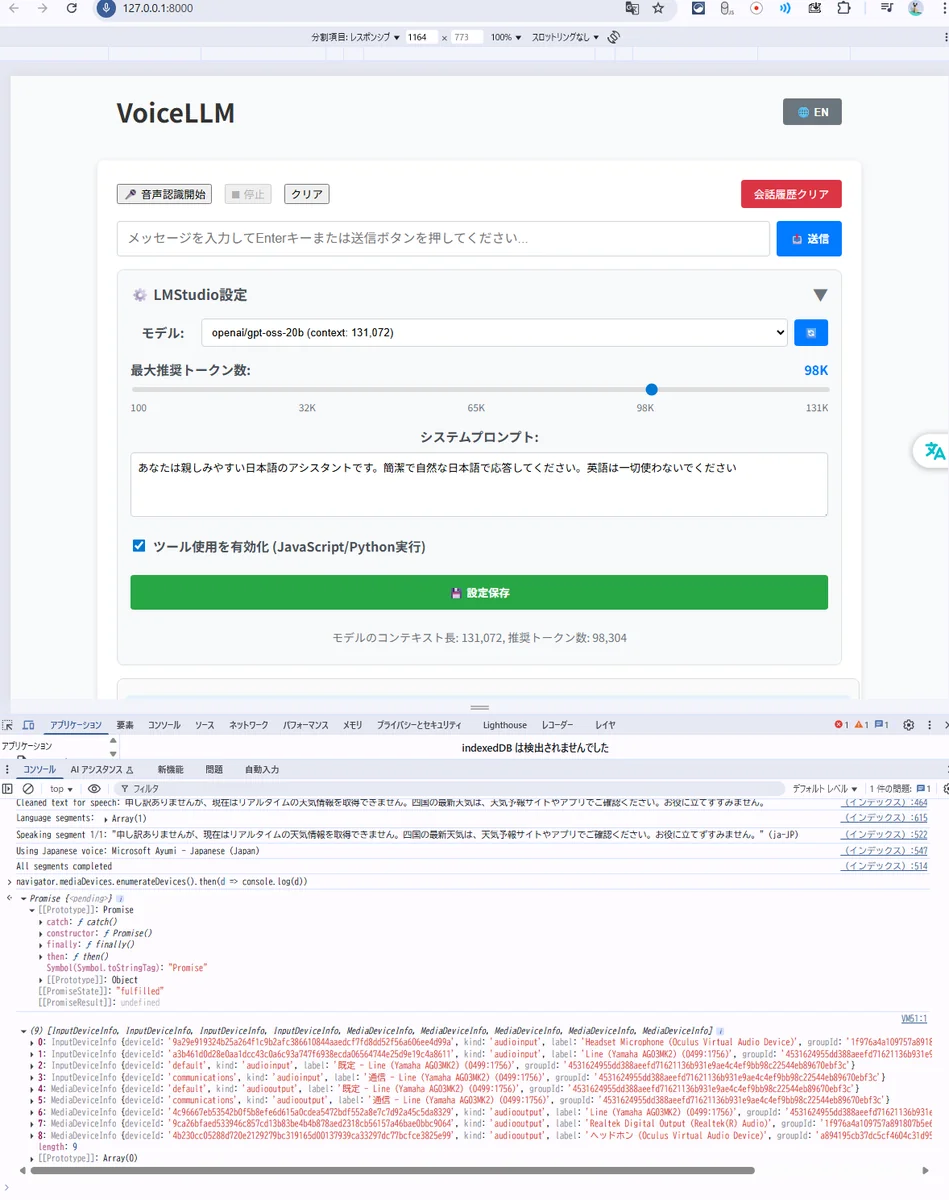949x1200 pixels.
Task: Open the DevTools settings gear
Action: (908, 725)
